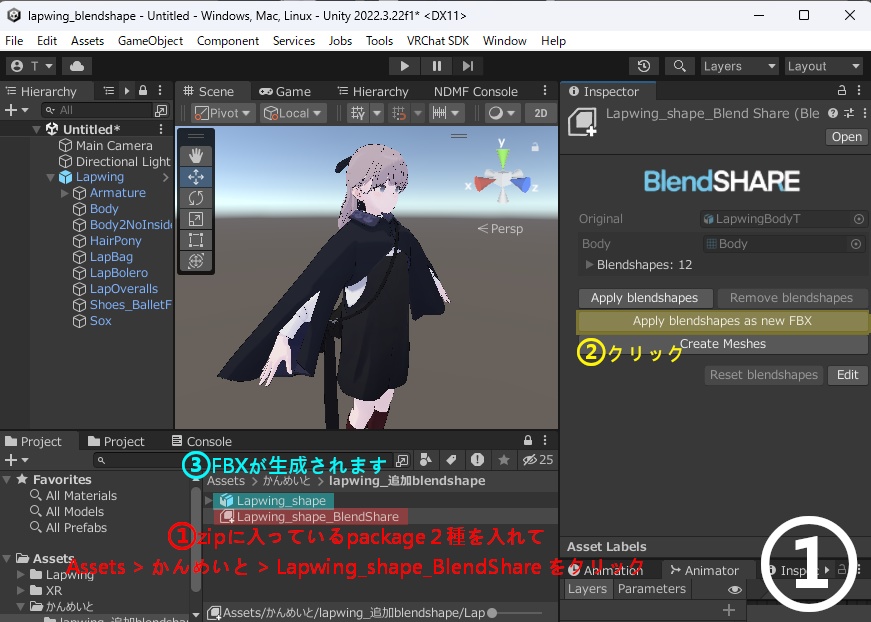Click Apply blendshapes button
This screenshot has width=871, height=622.
(x=644, y=298)
